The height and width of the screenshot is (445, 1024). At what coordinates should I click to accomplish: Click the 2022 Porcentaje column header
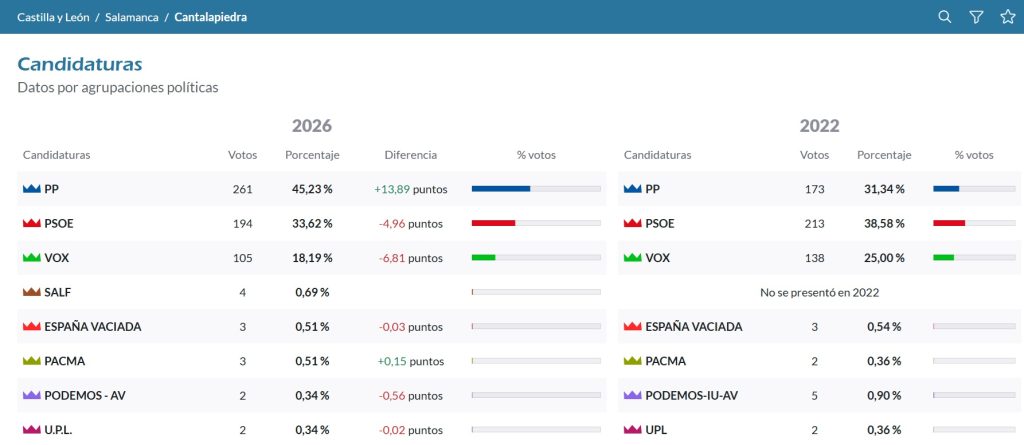coord(884,155)
